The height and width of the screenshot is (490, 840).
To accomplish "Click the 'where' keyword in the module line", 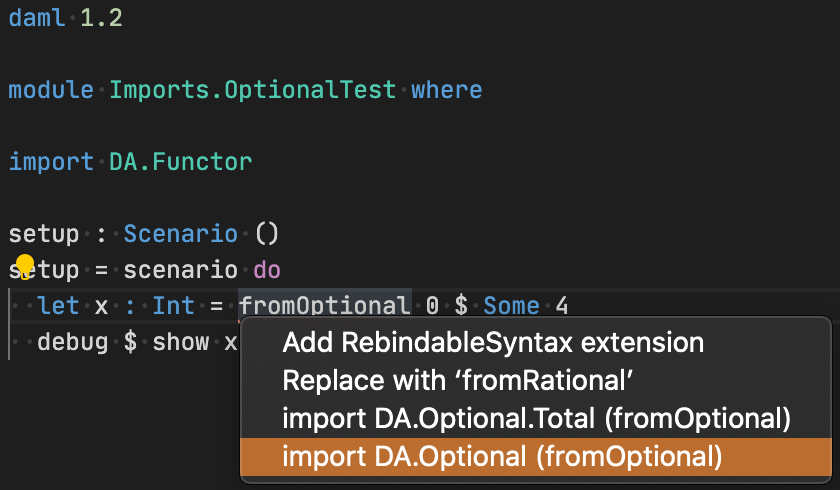I will coord(447,89).
